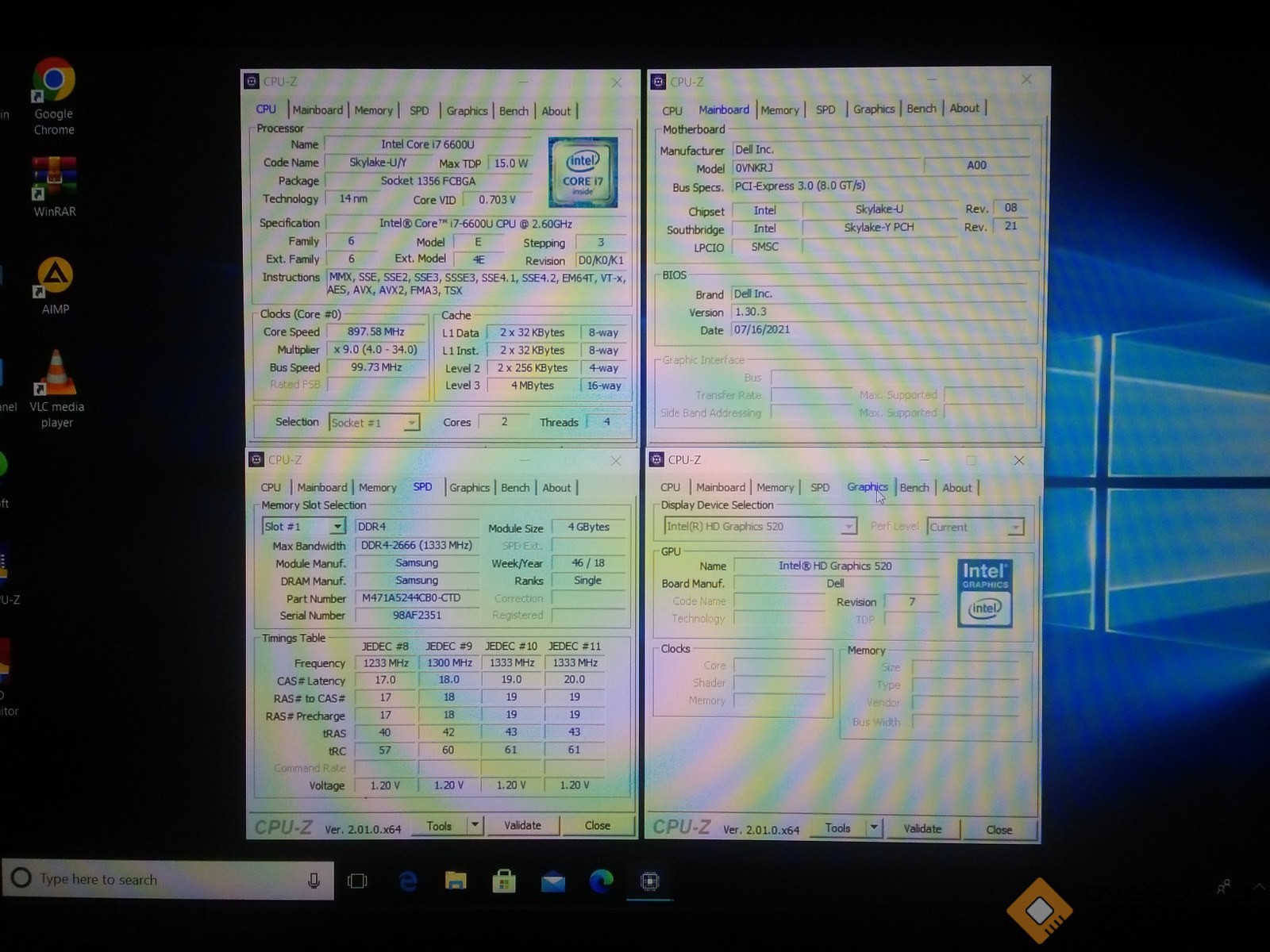Click People icon in system tray
Screen dimensions: 1270x952
(x=1224, y=886)
